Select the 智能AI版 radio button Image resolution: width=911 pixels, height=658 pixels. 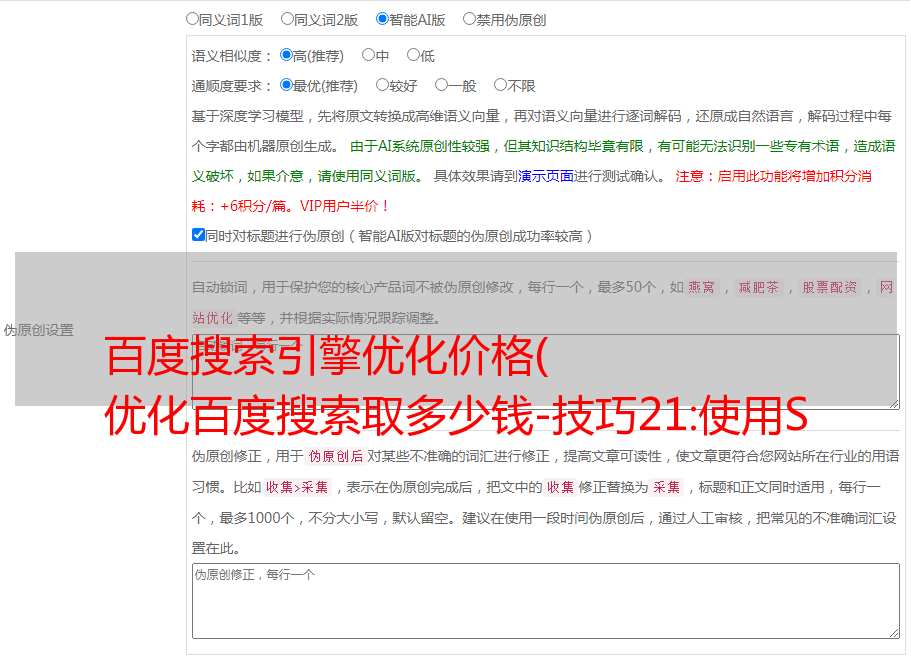[382, 19]
